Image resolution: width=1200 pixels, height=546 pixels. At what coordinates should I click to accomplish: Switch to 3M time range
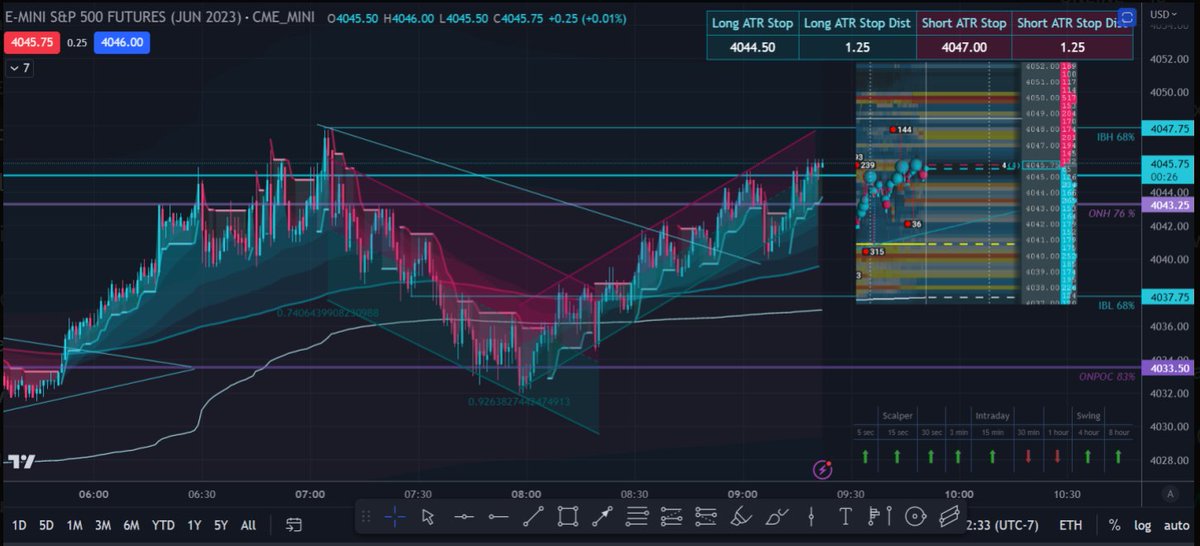[103, 524]
